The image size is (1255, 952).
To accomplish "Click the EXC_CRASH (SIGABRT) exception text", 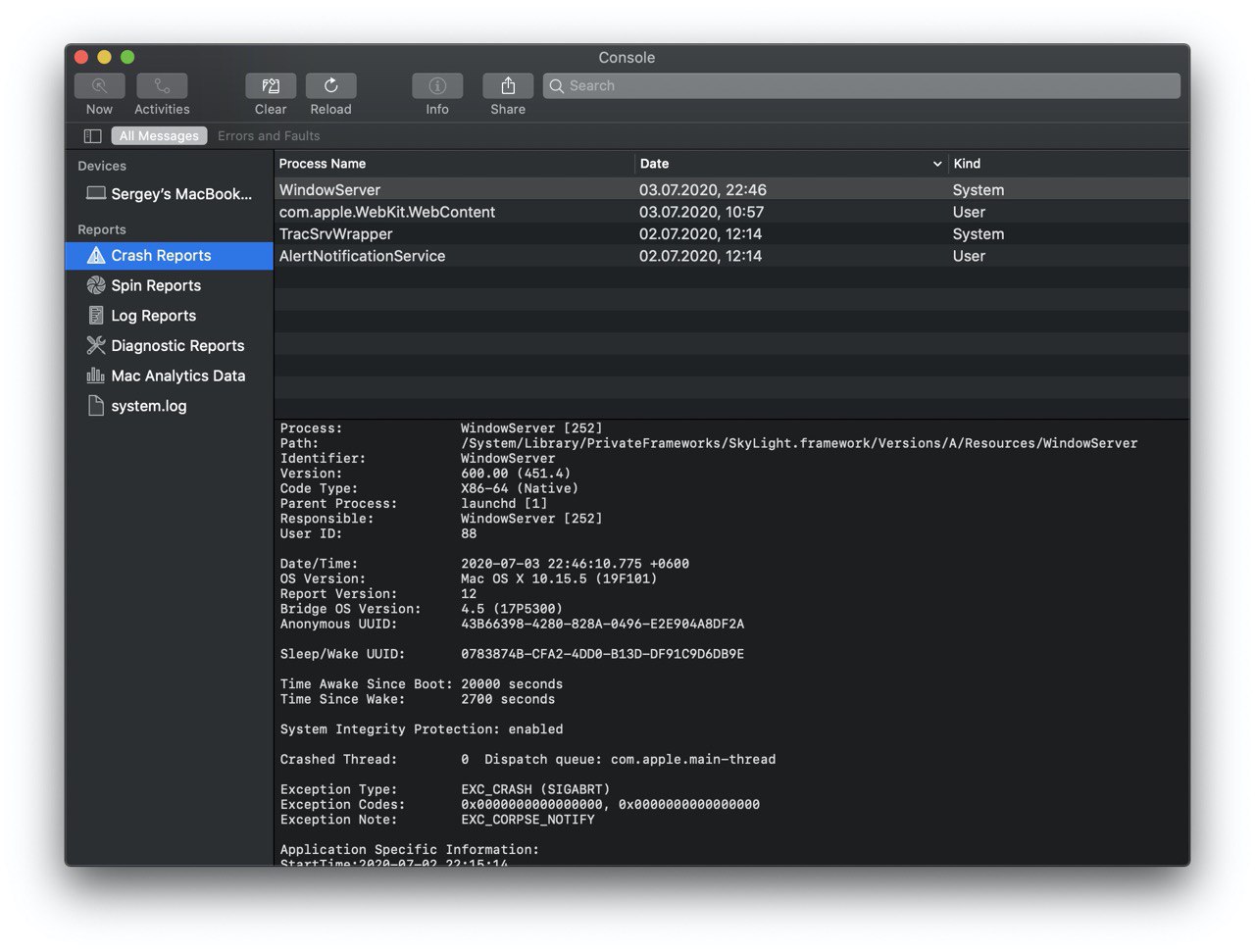I will pyautogui.click(x=535, y=790).
